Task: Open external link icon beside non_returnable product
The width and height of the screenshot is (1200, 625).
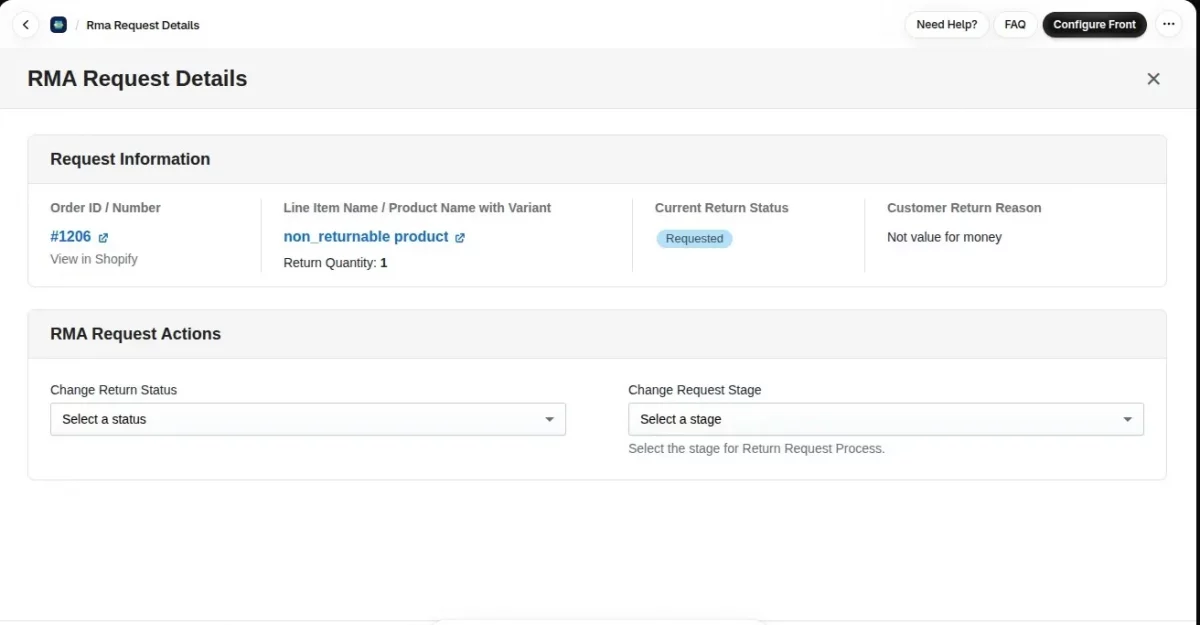Action: pyautogui.click(x=460, y=238)
